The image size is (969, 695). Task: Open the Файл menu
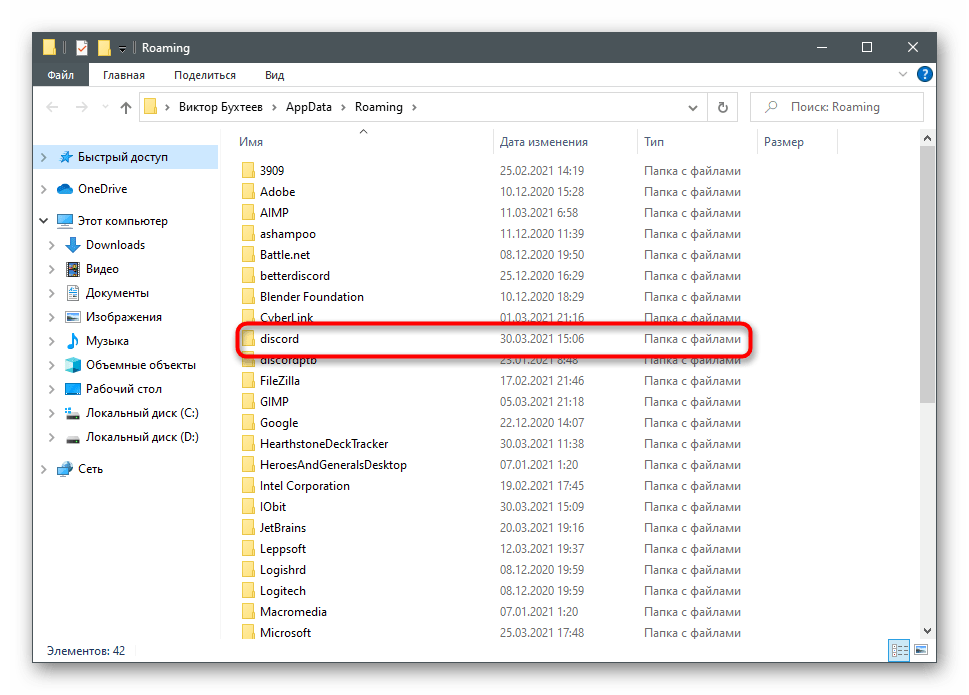pyautogui.click(x=60, y=75)
